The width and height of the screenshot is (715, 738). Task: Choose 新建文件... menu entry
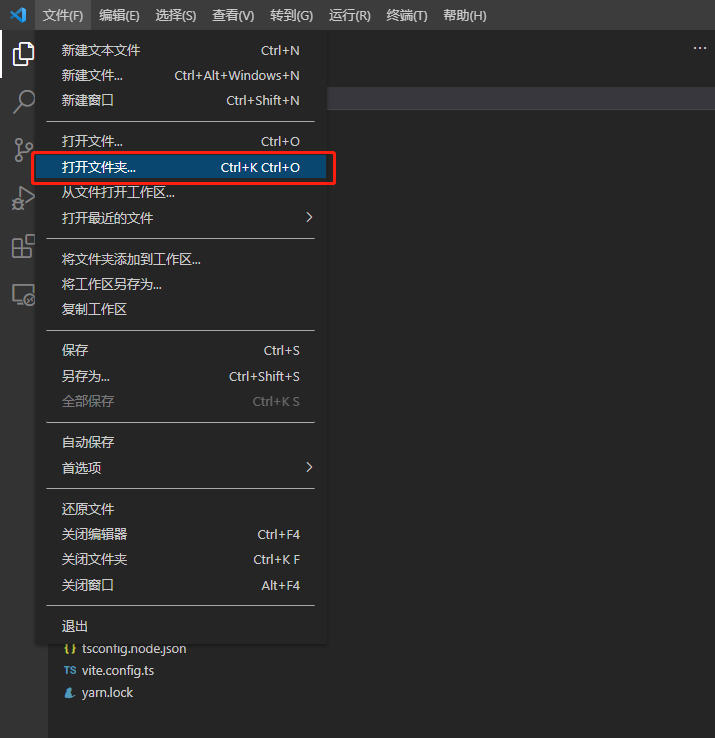pyautogui.click(x=181, y=75)
